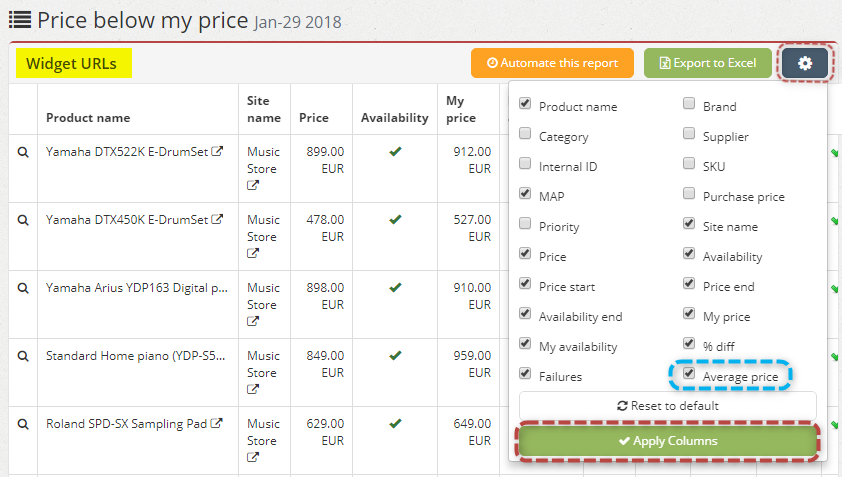Click magnifier icon for Yamaha DTX522K row
Viewport: 842px width, 477px height.
23,153
